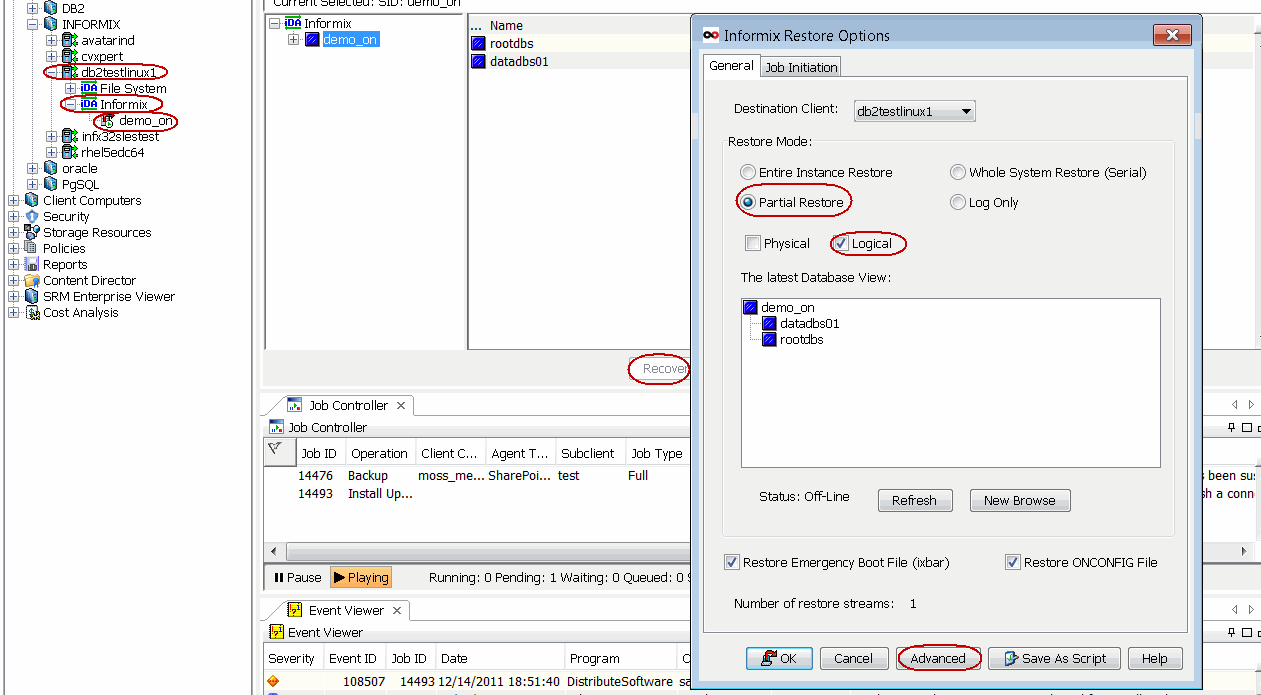Cancel the Informix Restore Options dialog
Screen dimensions: 1261x695
coord(853,658)
